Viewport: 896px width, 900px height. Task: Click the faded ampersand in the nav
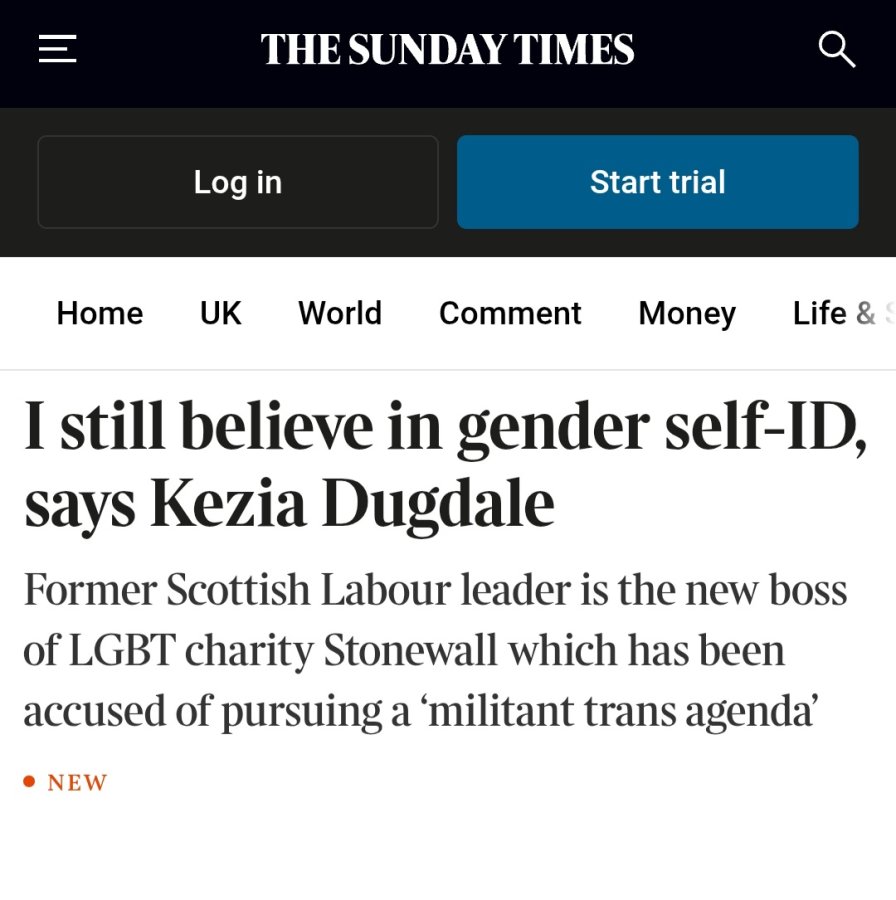point(866,313)
